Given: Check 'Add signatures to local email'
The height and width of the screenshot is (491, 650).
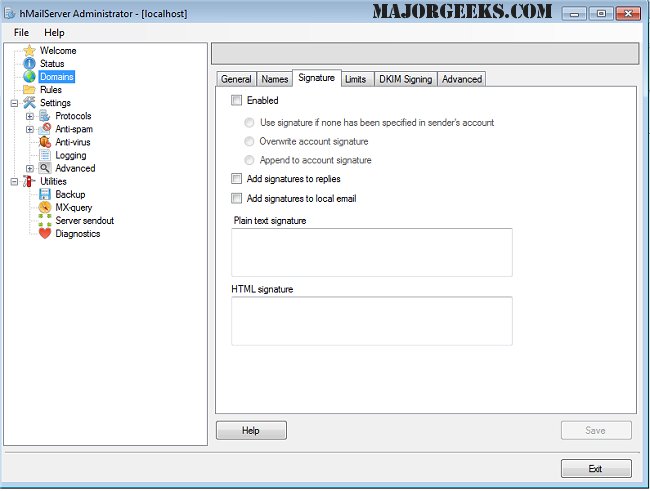Looking at the screenshot, I should [236, 198].
